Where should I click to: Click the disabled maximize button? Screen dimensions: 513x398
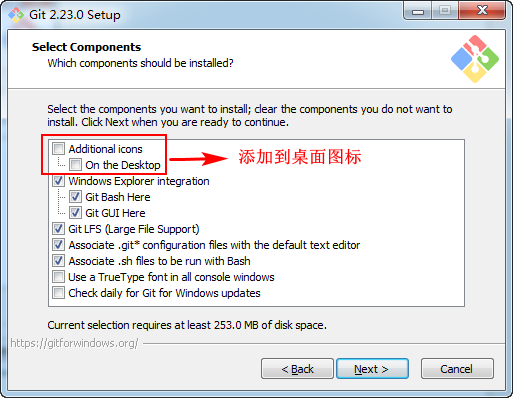pyautogui.click(x=445, y=11)
